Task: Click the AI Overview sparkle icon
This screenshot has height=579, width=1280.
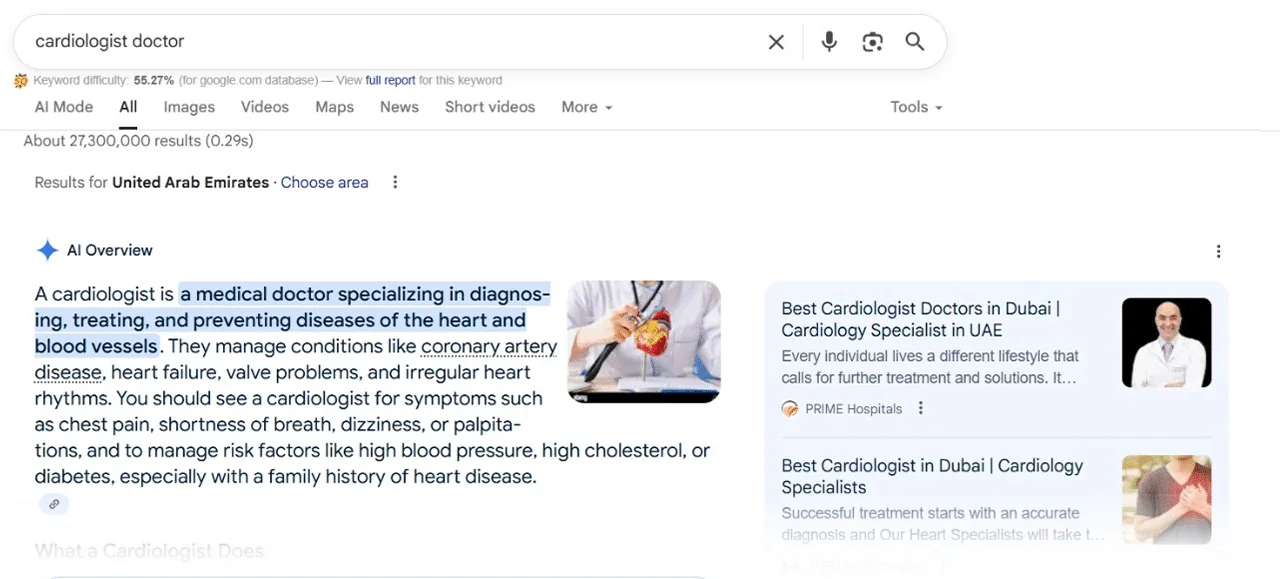Action: coord(47,251)
